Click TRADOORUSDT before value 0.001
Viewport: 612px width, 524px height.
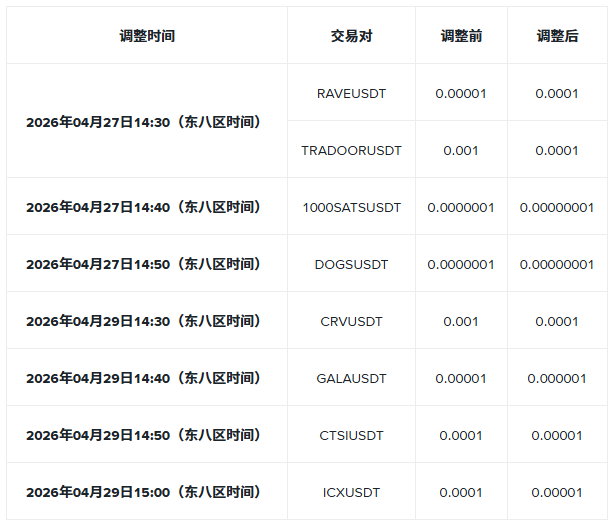pyautogui.click(x=461, y=151)
